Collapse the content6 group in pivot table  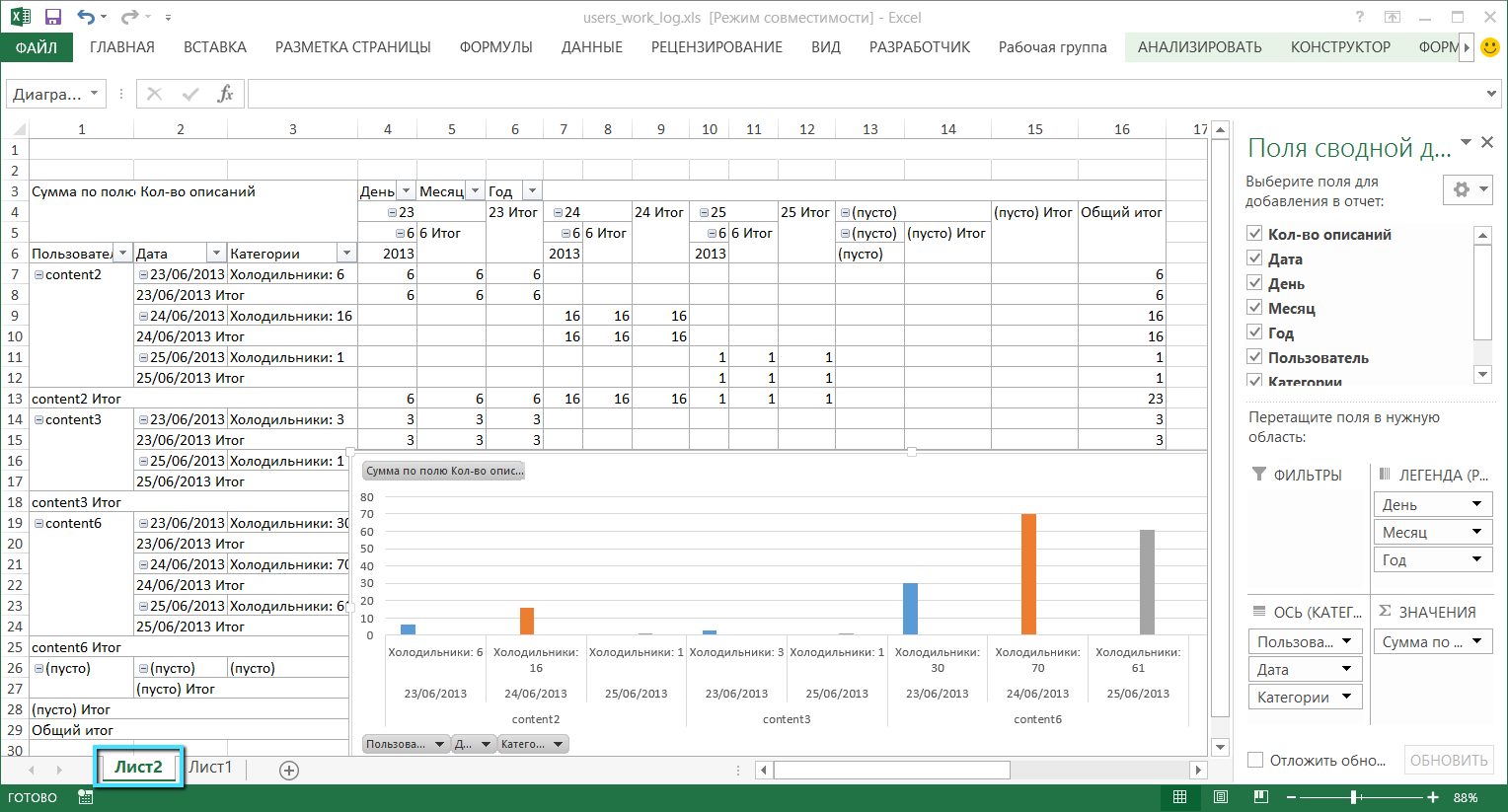click(x=38, y=523)
